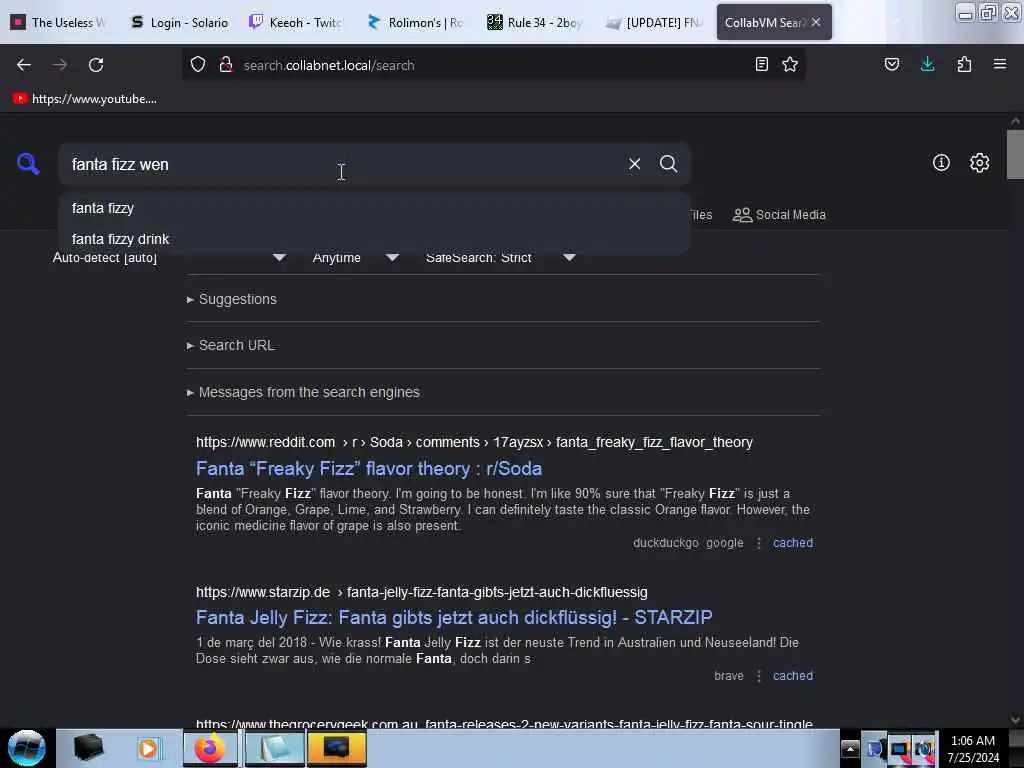Click the browser back arrow
The image size is (1024, 768).
pyautogui.click(x=24, y=65)
